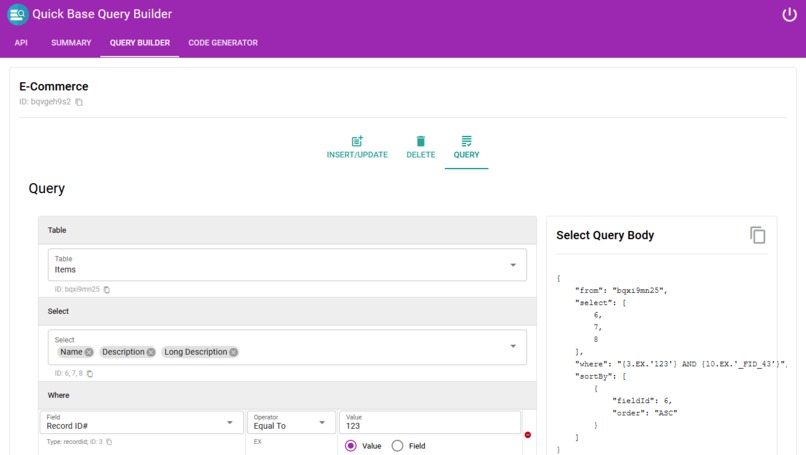
Task: Click the "from": "bqxi9mn25" line
Action: point(621,290)
